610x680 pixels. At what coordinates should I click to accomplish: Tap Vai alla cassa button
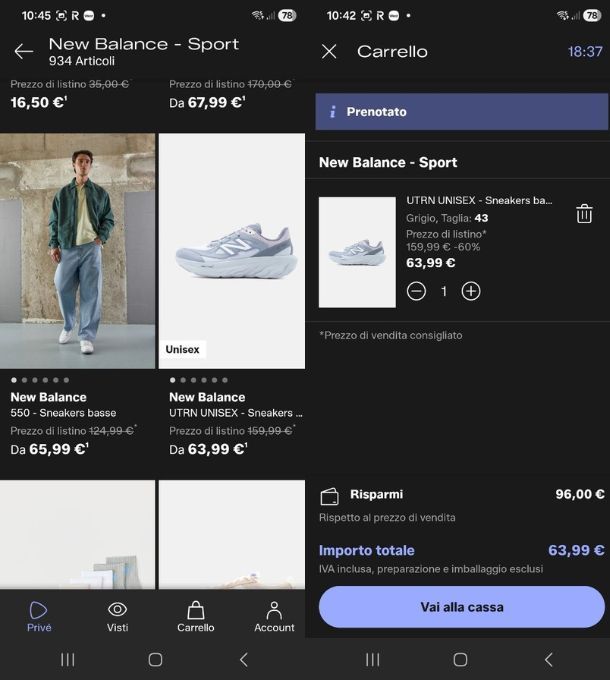(462, 607)
